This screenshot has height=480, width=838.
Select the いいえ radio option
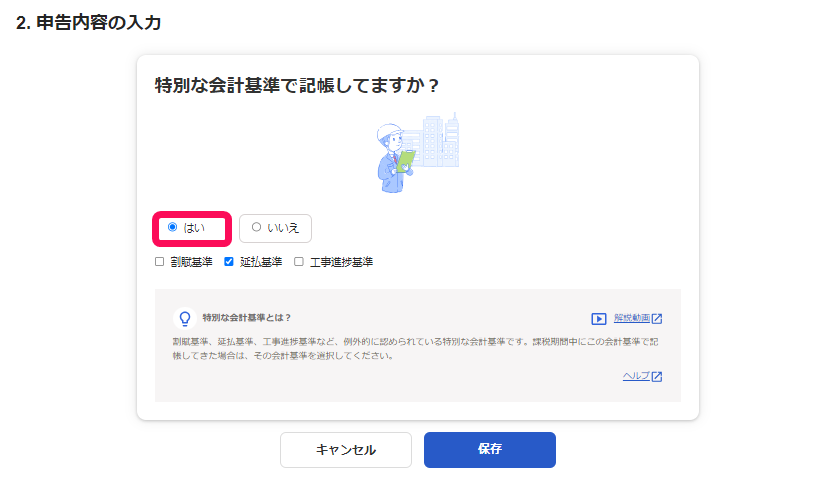click(256, 228)
